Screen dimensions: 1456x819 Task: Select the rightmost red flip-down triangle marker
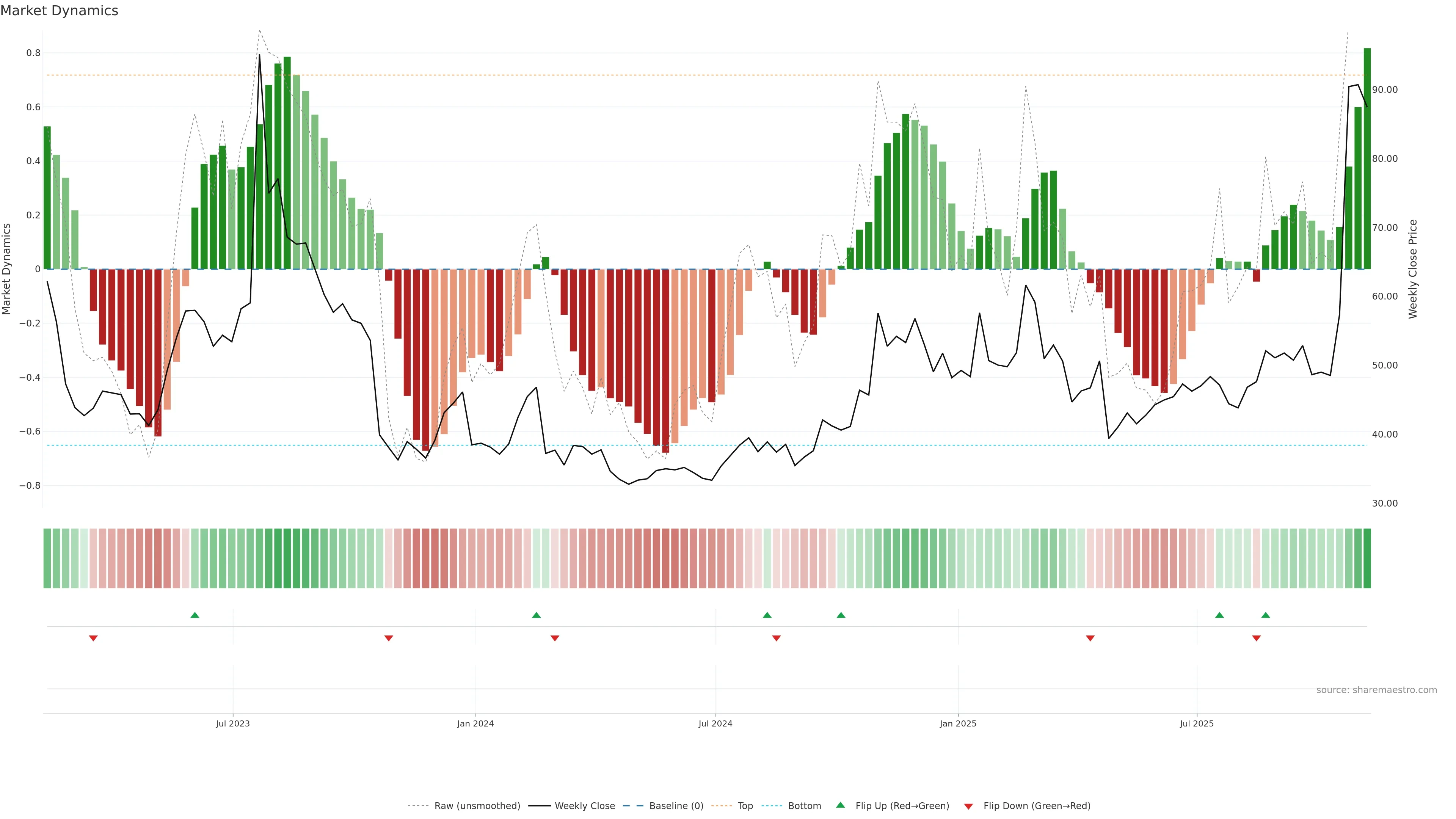click(x=1257, y=638)
